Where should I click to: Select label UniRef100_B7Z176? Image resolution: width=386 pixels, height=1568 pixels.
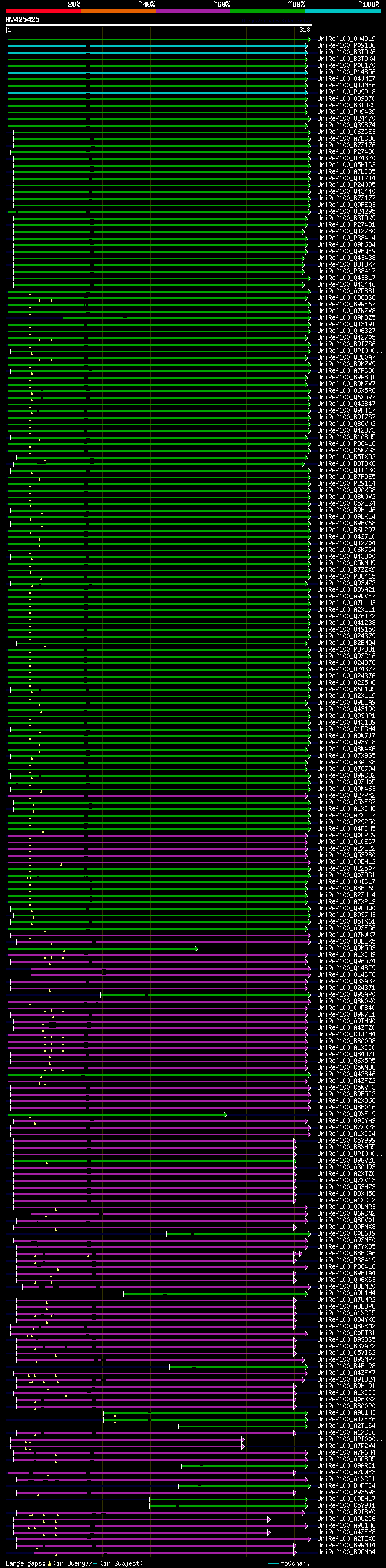(x=346, y=145)
